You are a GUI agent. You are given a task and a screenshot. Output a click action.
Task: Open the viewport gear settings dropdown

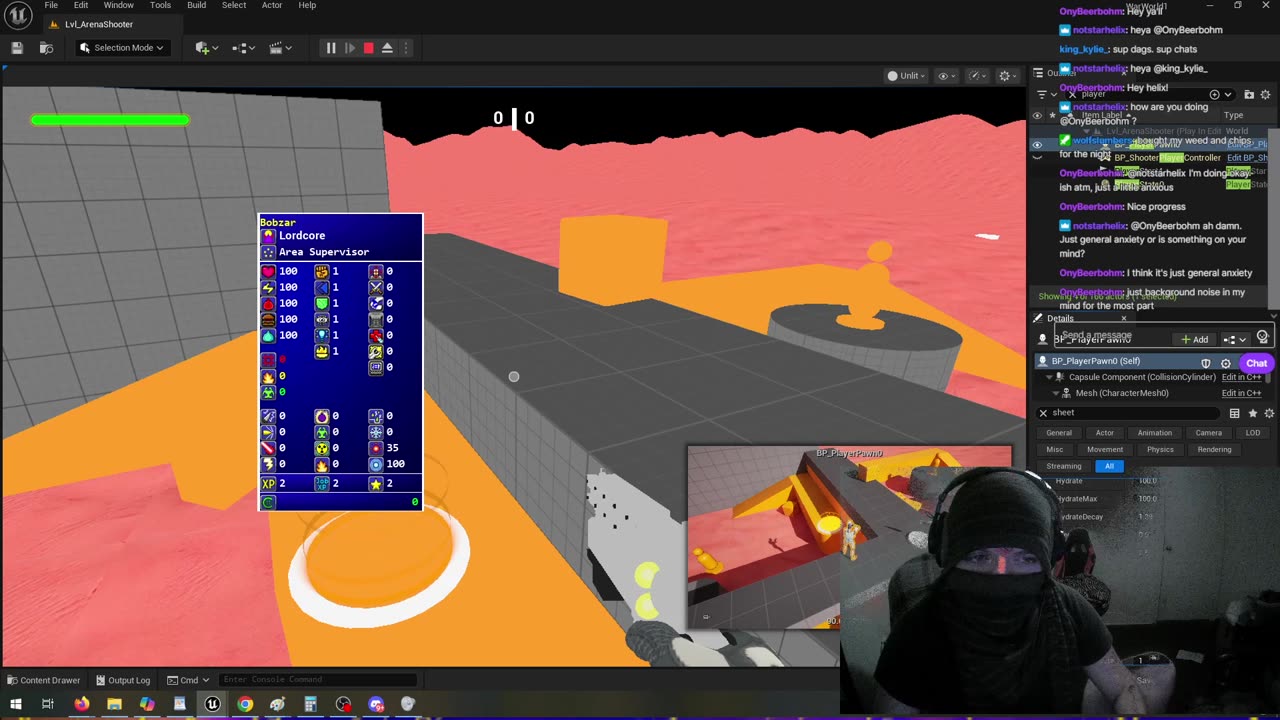(x=1008, y=76)
